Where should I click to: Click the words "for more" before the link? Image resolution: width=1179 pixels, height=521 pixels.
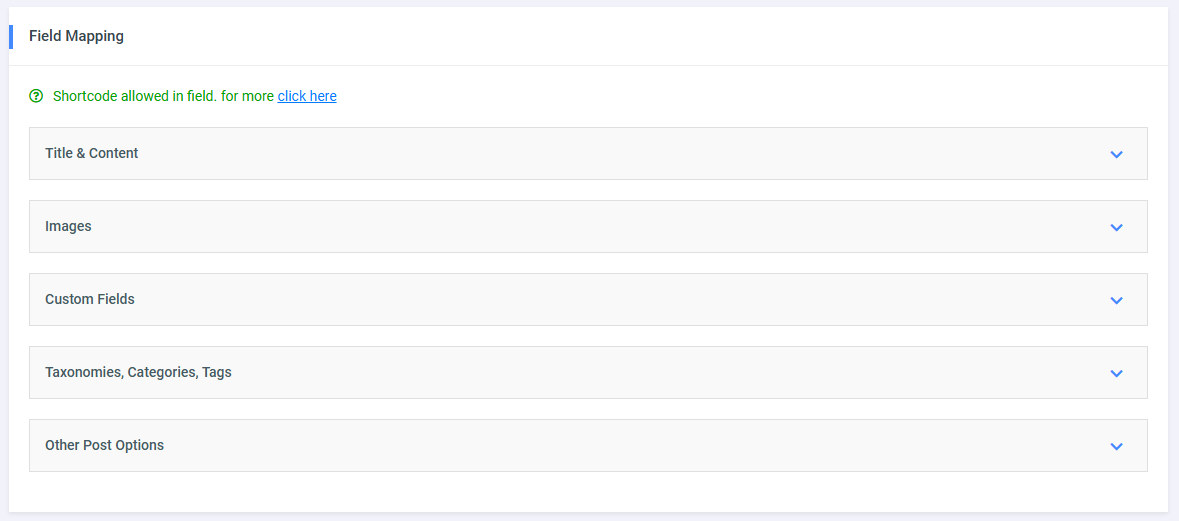[x=247, y=96]
